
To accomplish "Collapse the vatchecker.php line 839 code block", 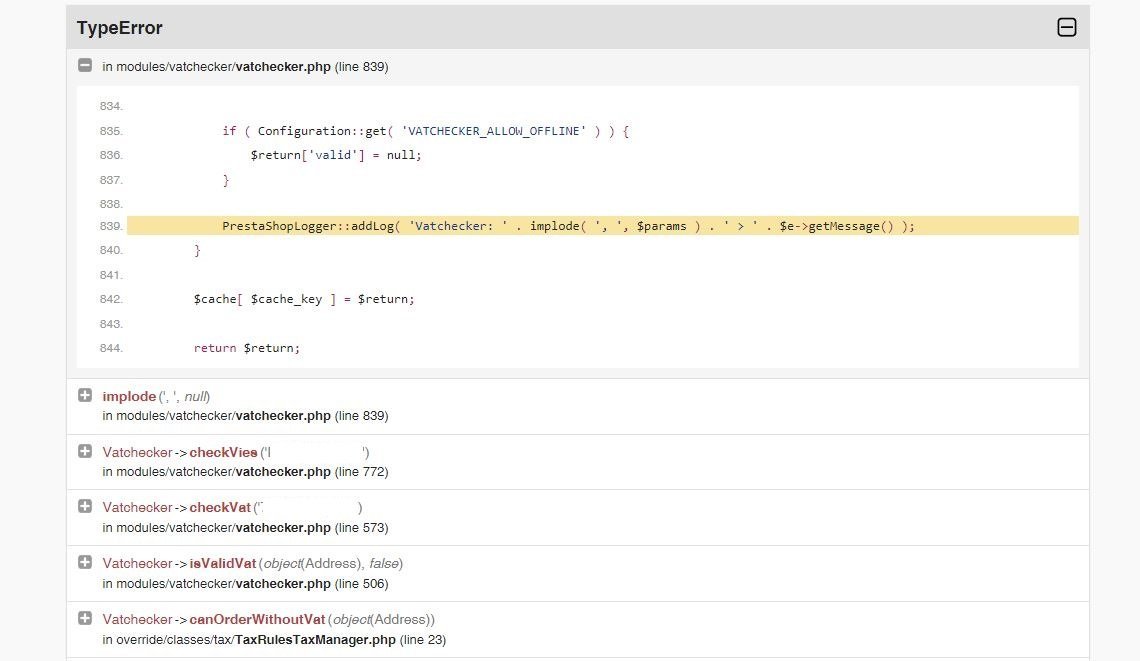I will coord(85,66).
